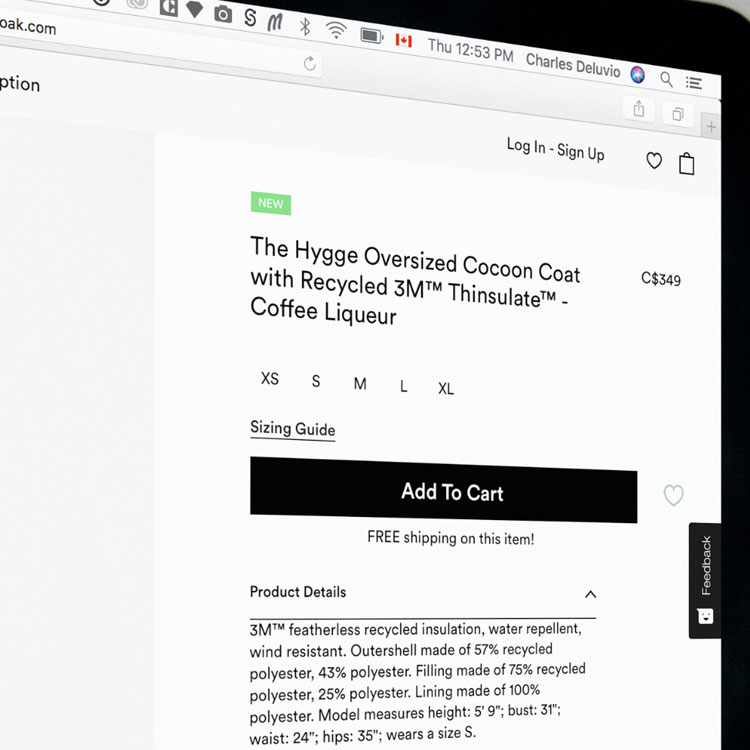Image resolution: width=750 pixels, height=750 pixels.
Task: Open the Bluetooth menu
Action: (x=305, y=26)
